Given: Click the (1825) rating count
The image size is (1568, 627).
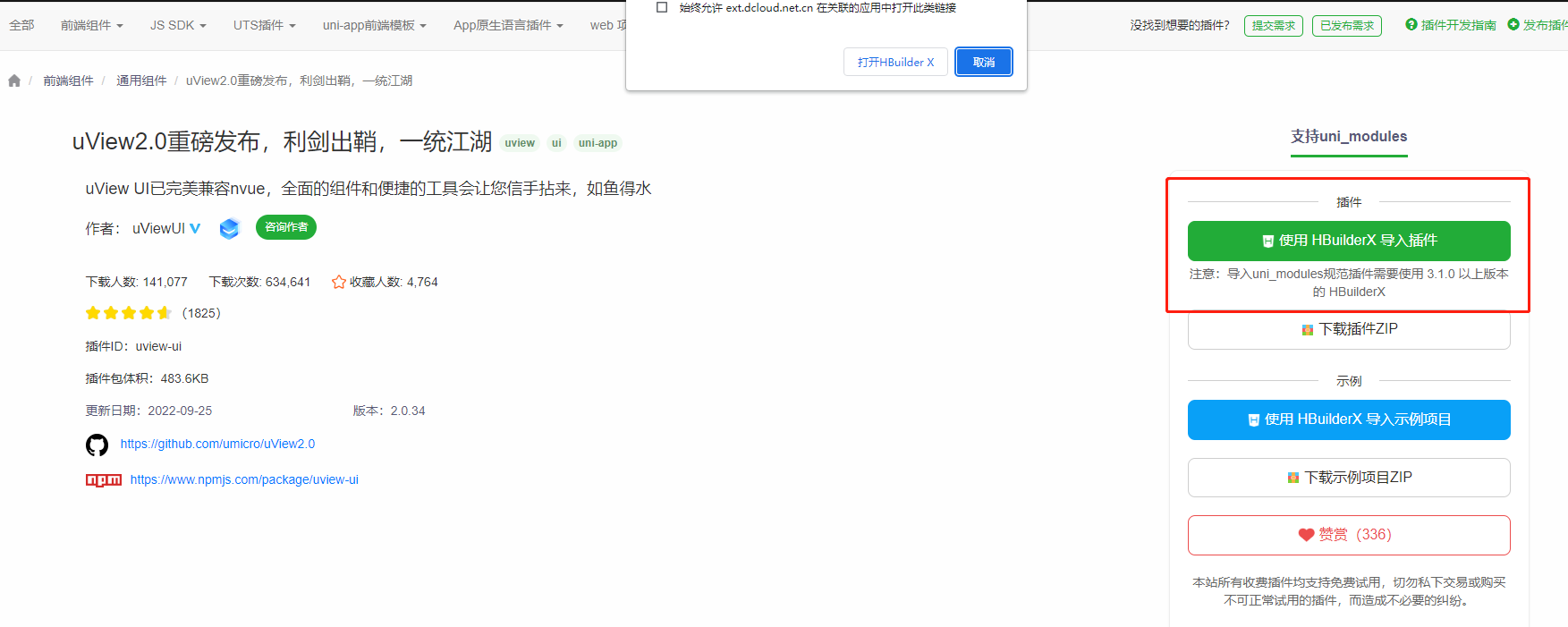Looking at the screenshot, I should click(201, 313).
